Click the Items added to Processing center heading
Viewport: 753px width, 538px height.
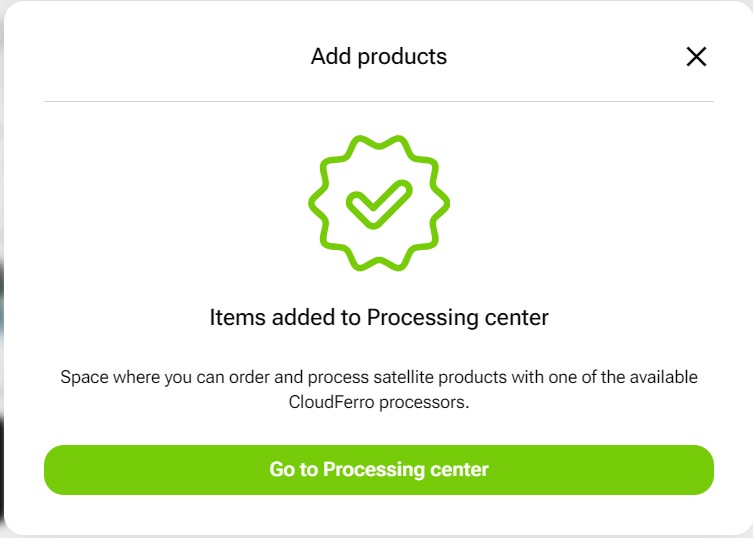click(x=378, y=318)
